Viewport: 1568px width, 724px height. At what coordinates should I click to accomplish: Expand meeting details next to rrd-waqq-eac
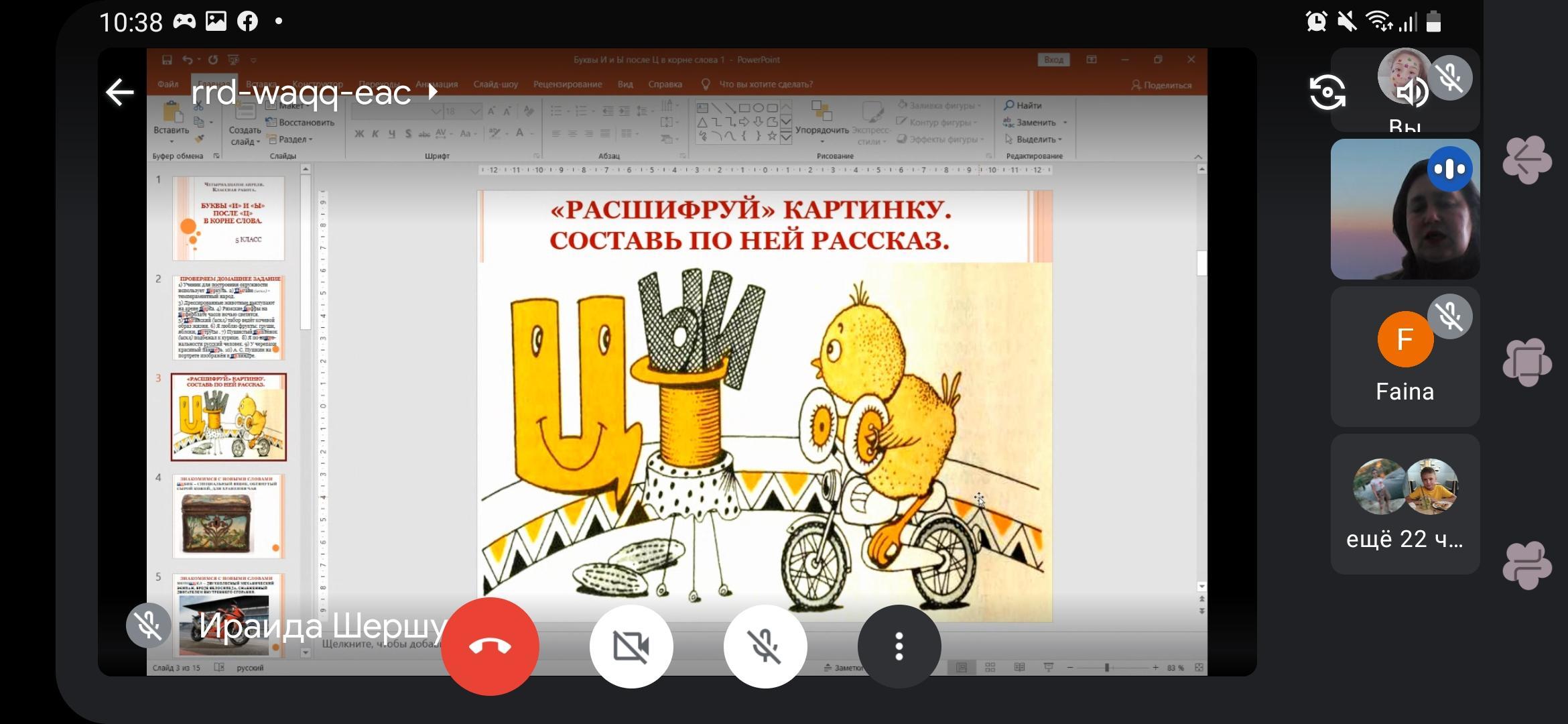pyautogui.click(x=434, y=92)
